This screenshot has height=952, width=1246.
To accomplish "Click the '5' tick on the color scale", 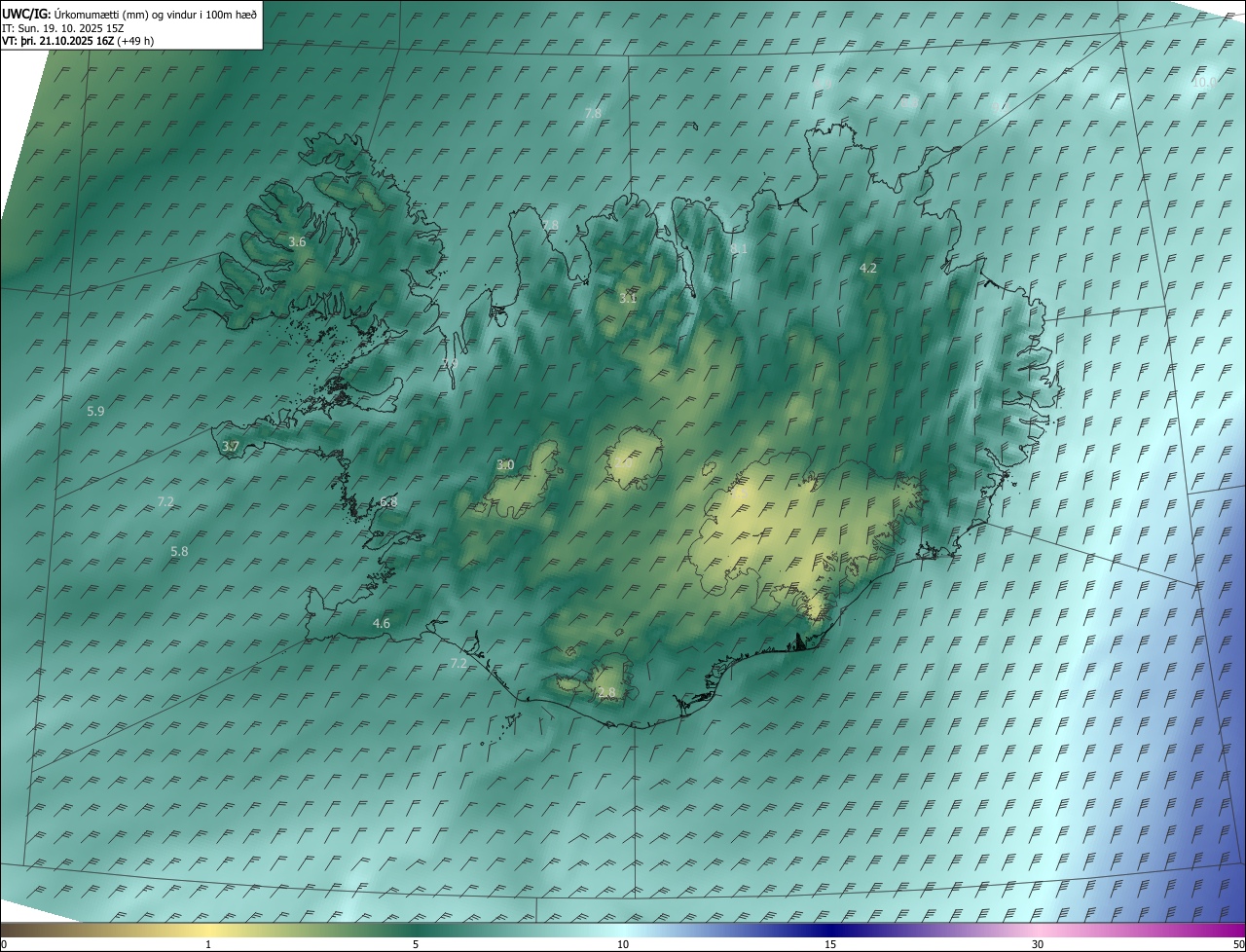I will pyautogui.click(x=416, y=944).
